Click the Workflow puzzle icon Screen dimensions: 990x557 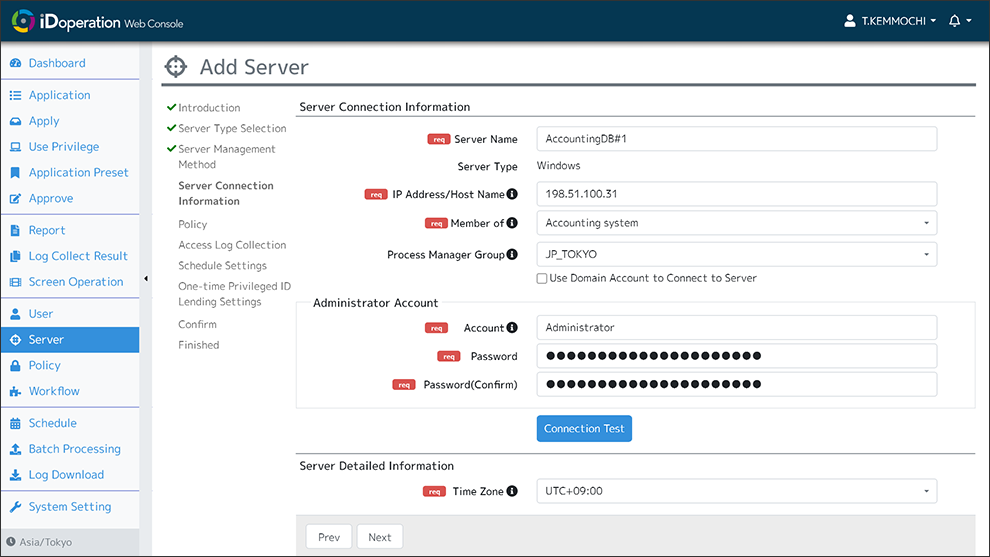point(16,392)
